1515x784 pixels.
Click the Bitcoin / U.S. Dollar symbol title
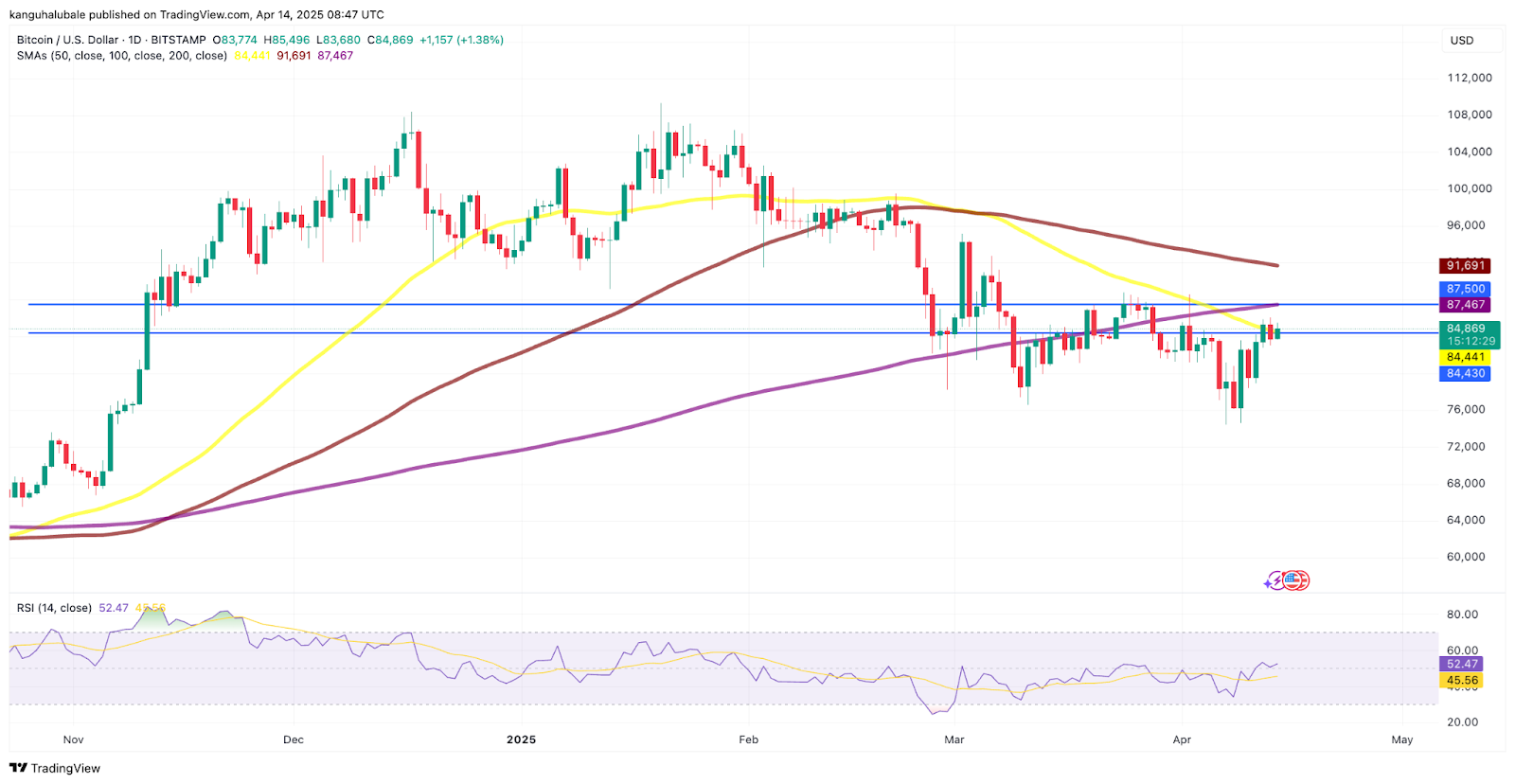tap(68, 40)
